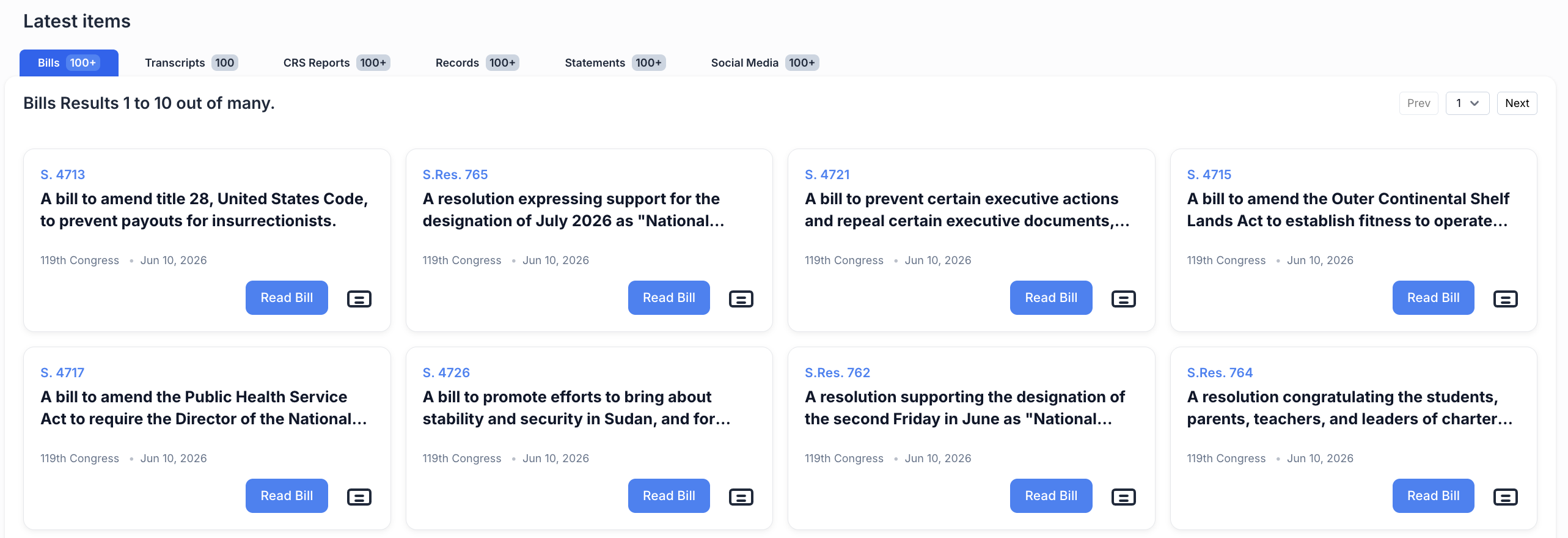Click Next to see more bill results
Image resolution: width=1568 pixels, height=538 pixels.
pos(1517,103)
